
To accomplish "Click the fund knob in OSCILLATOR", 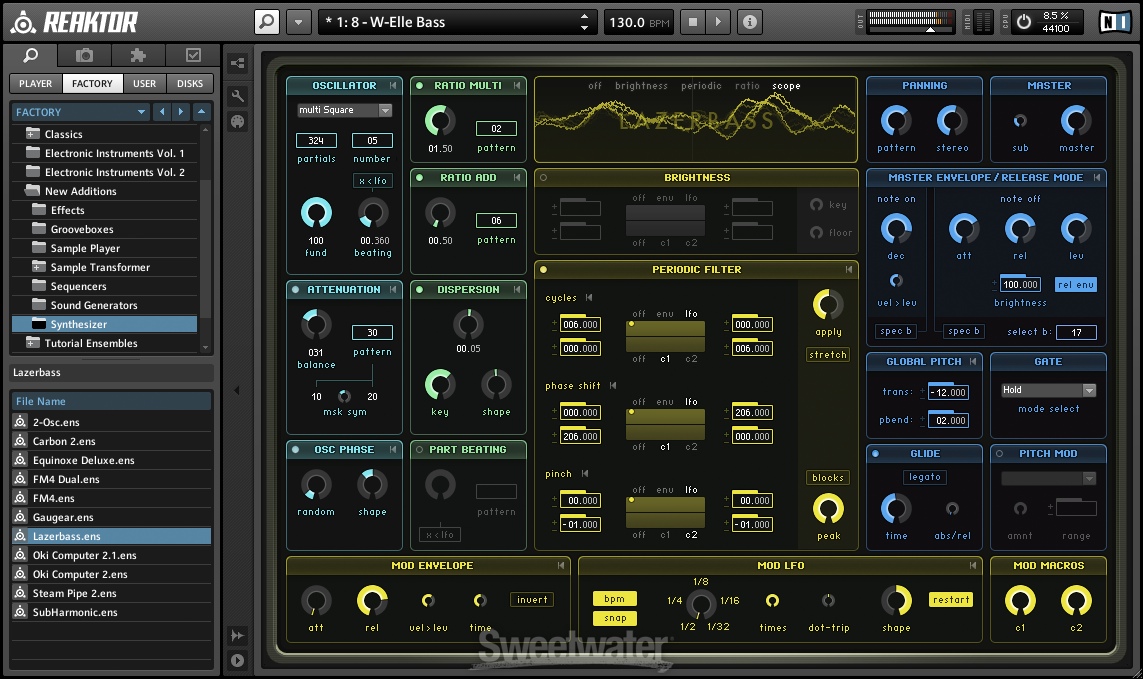I will pos(316,213).
